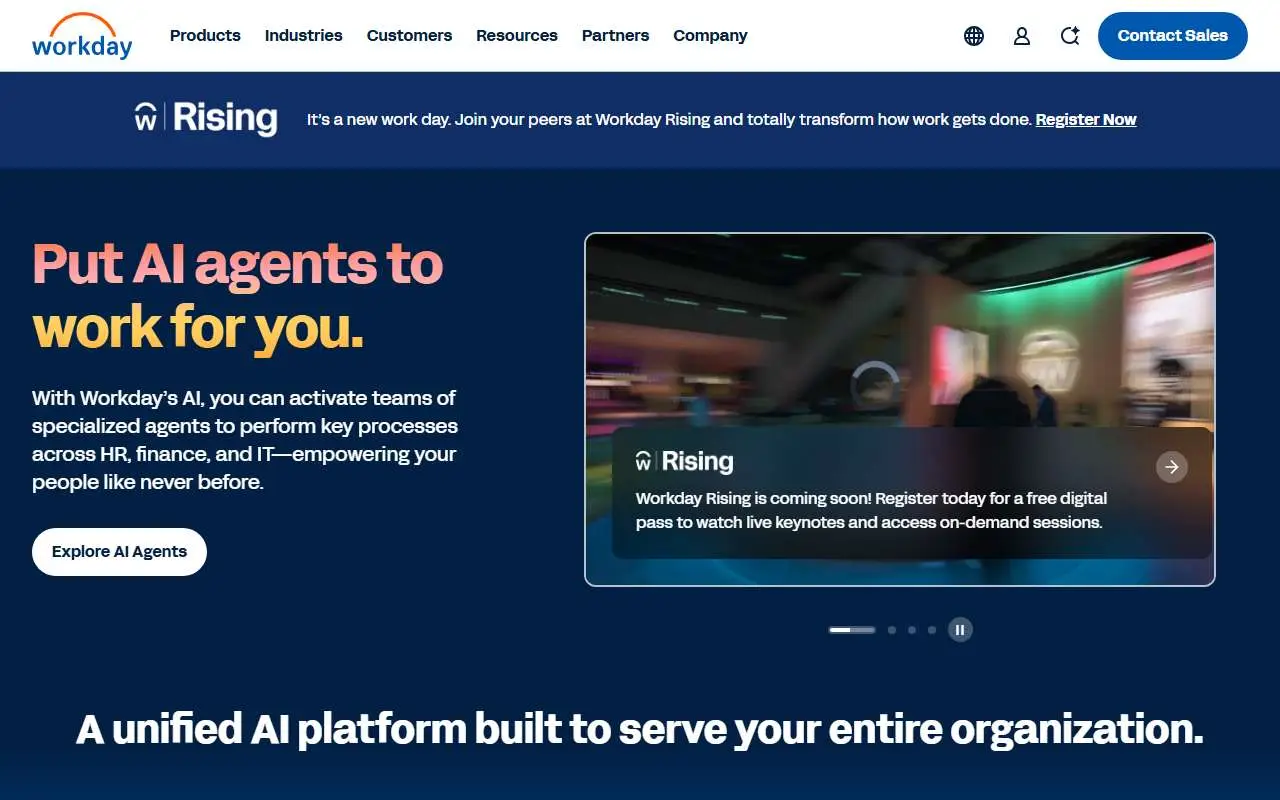The height and width of the screenshot is (800, 1280).
Task: Open the user account icon
Action: point(1022,36)
